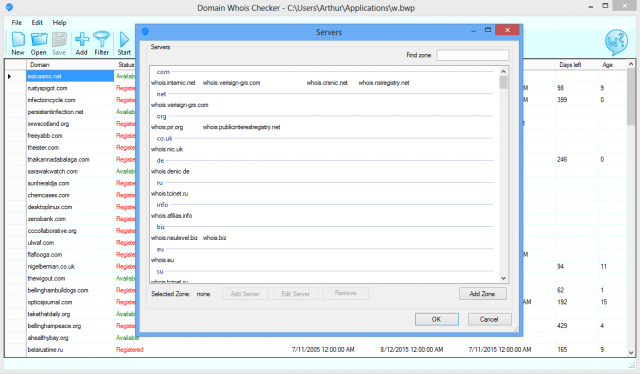Click the server list scroll-up arrow
Screen dimensions: 640x374
point(504,71)
